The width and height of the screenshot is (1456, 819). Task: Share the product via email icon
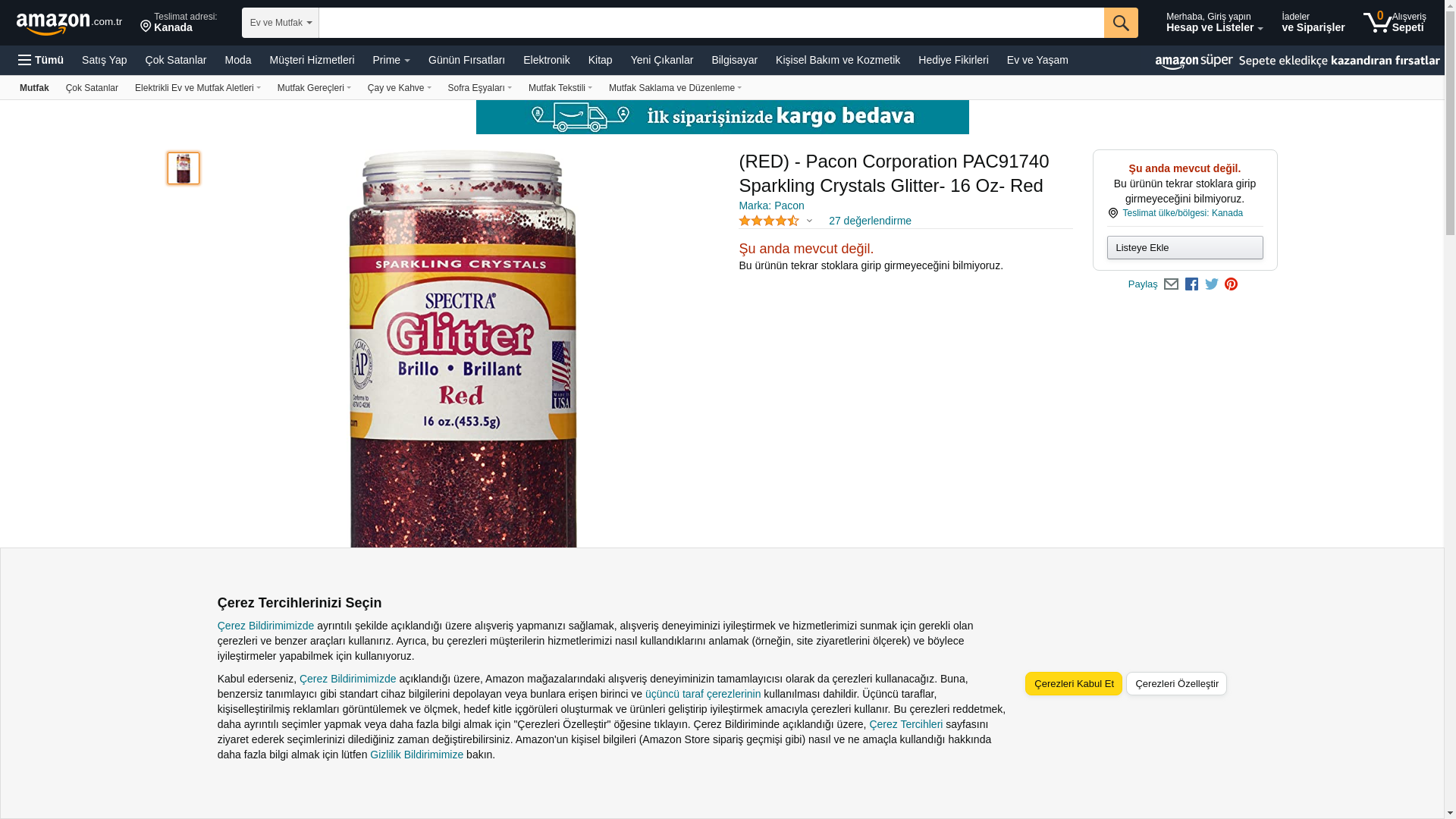[1171, 284]
